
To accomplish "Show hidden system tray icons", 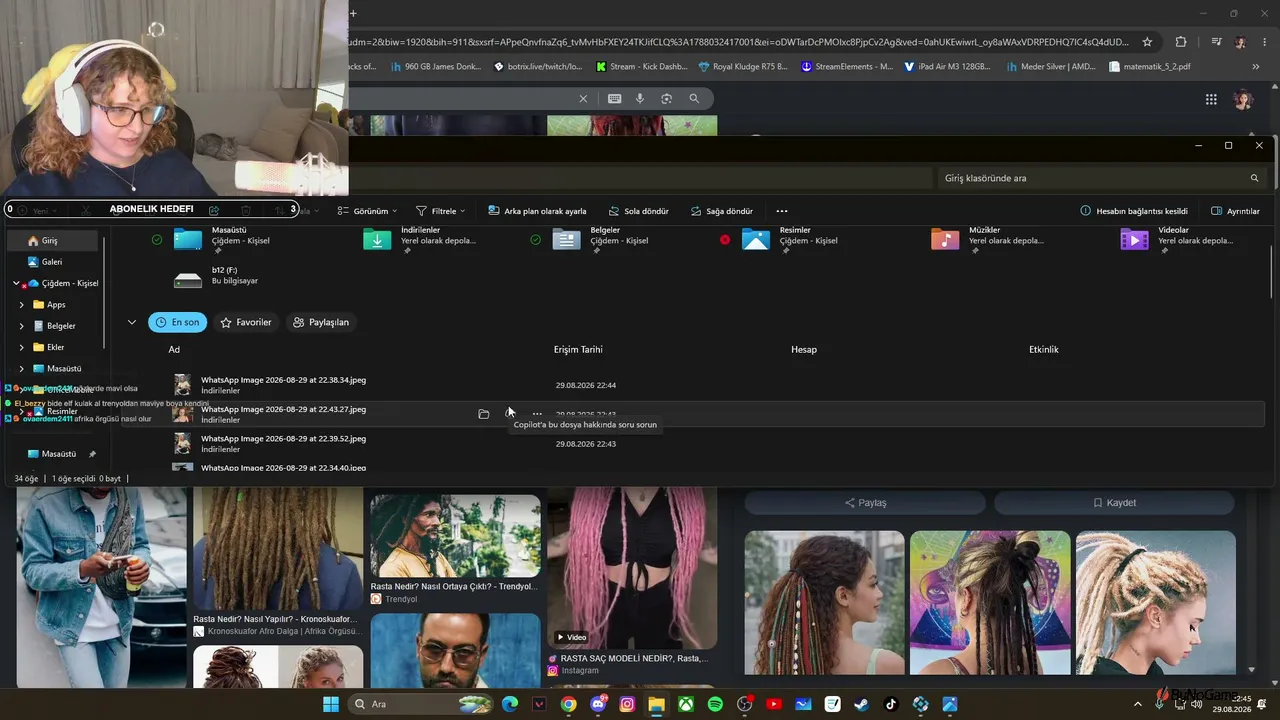I will [1137, 704].
